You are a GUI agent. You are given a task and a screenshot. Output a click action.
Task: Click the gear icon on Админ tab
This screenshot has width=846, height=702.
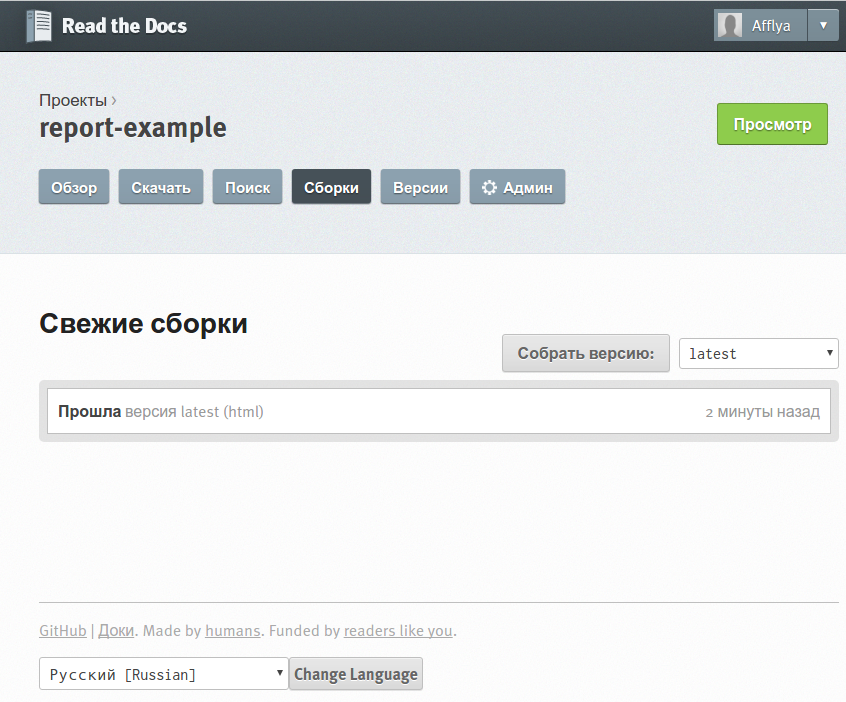(489, 187)
